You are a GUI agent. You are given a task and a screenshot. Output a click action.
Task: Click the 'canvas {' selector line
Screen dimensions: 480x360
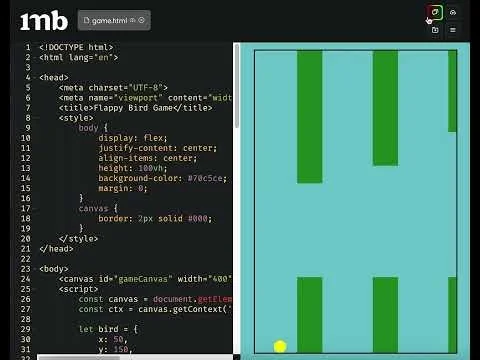[x=98, y=209]
